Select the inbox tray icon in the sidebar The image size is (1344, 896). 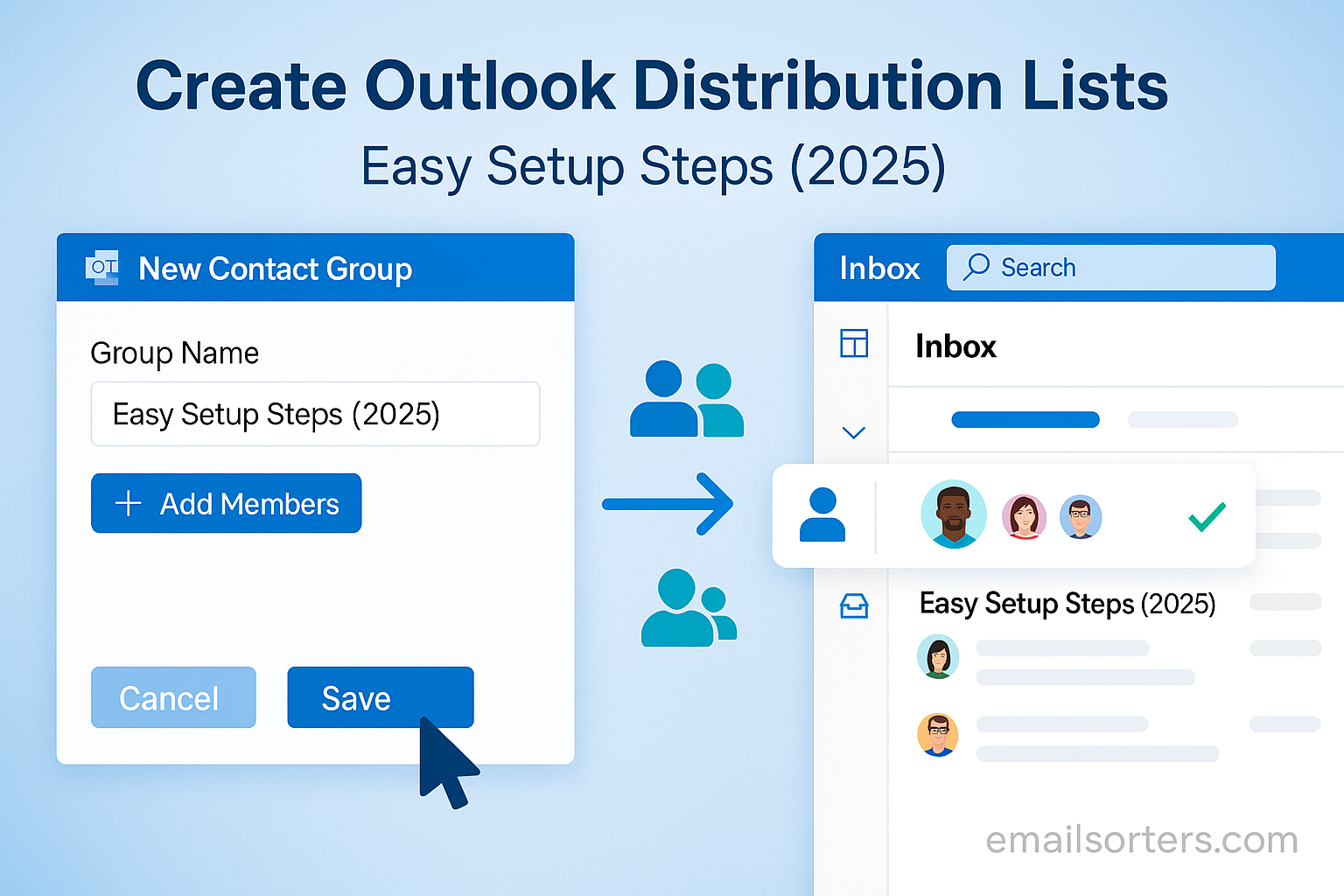click(853, 605)
